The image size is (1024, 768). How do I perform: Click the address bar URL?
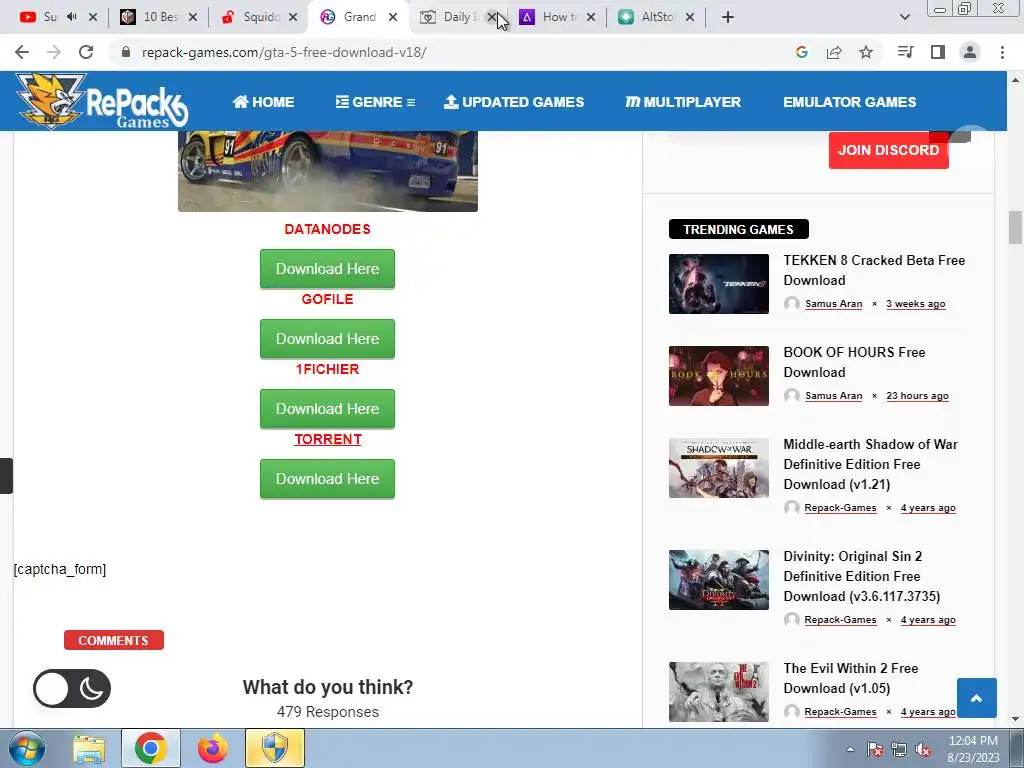pyautogui.click(x=284, y=52)
